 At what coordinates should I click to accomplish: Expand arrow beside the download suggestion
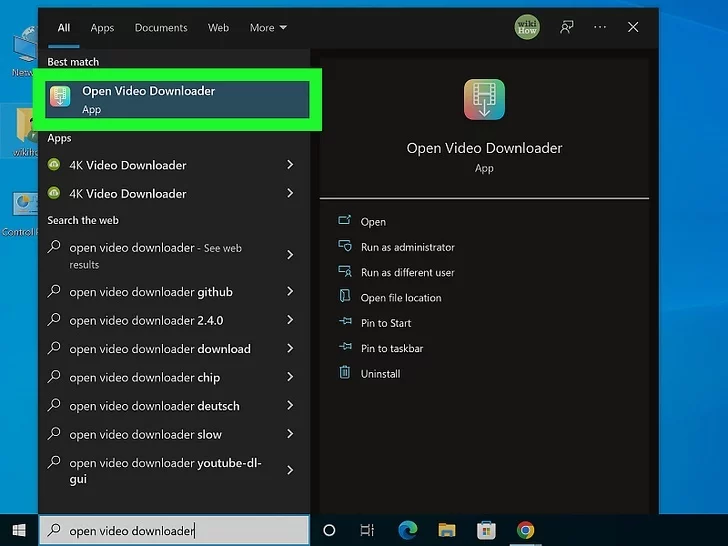coord(290,348)
